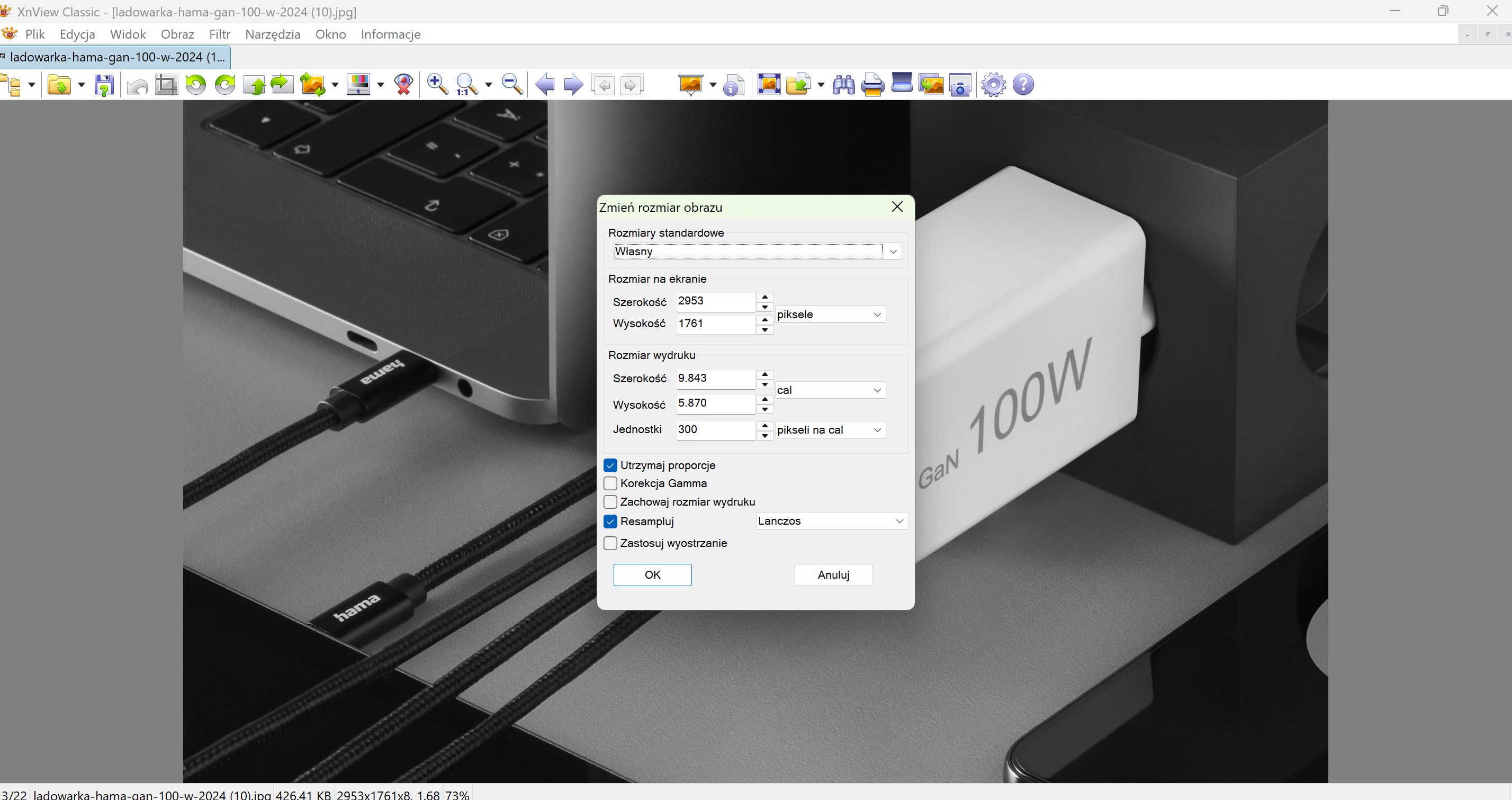
Task: Uncheck Resampluj checkbox
Action: pos(610,521)
